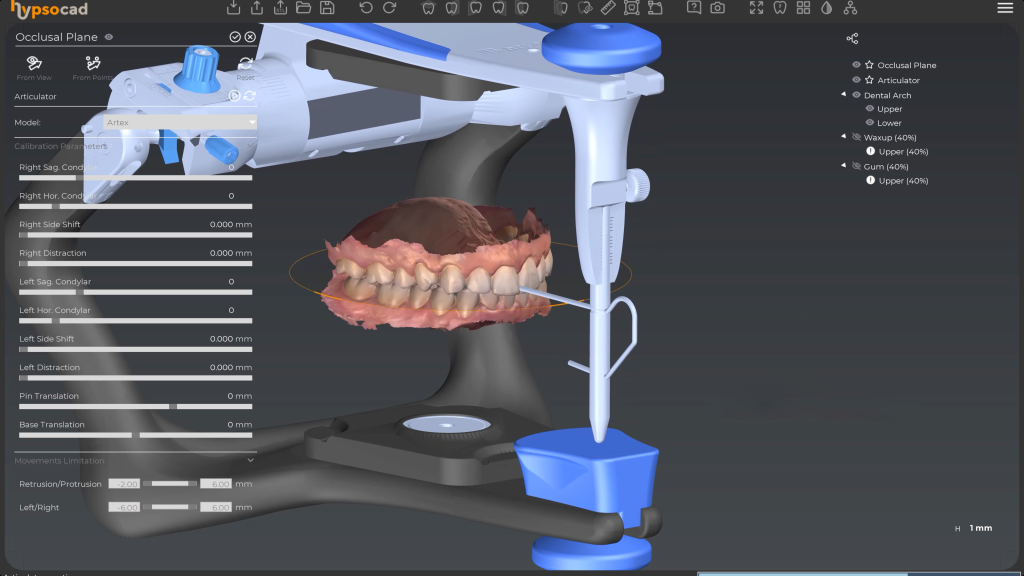Click the From Points icon
Viewport: 1024px width, 576px height.
click(x=92, y=64)
